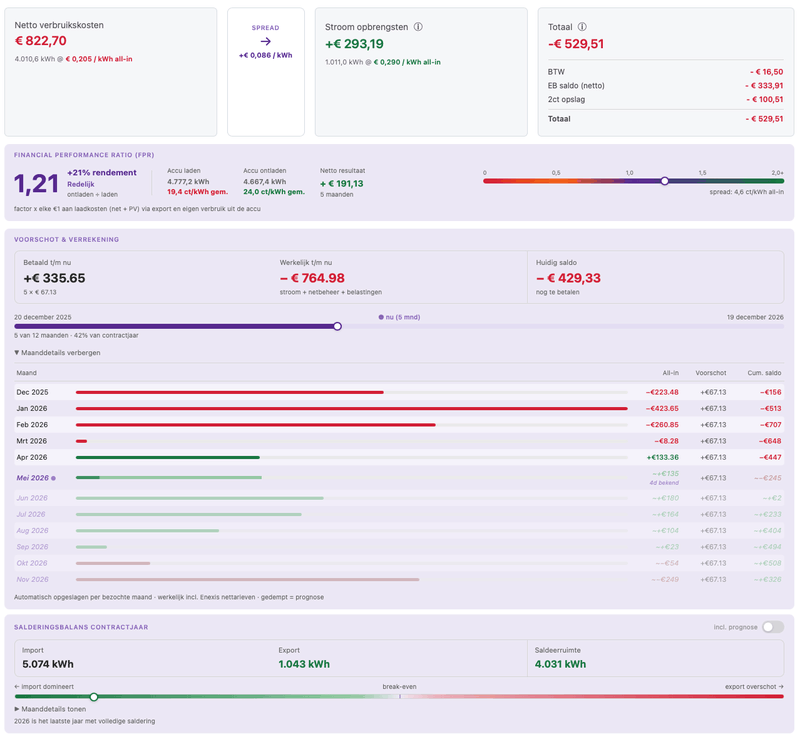Click the Voorschot column header

pyautogui.click(x=711, y=373)
